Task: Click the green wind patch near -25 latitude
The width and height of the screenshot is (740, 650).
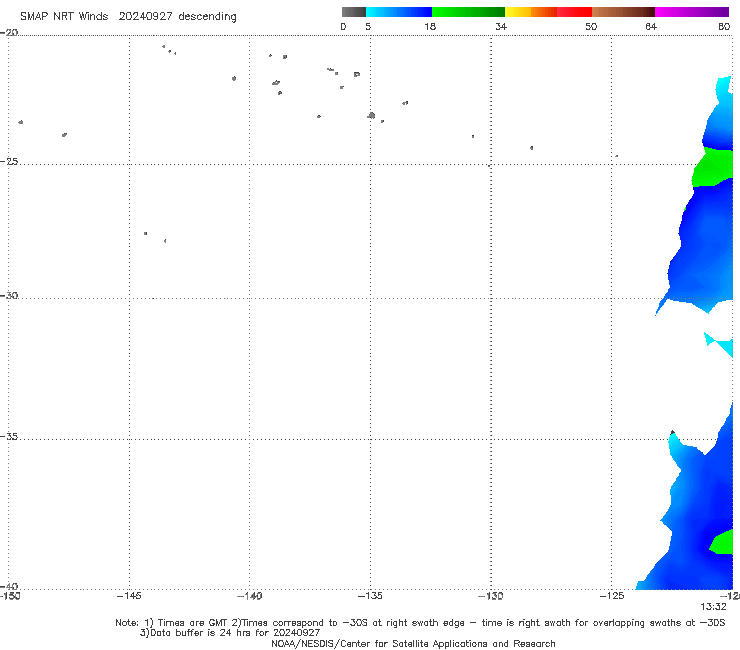Action: [x=714, y=167]
